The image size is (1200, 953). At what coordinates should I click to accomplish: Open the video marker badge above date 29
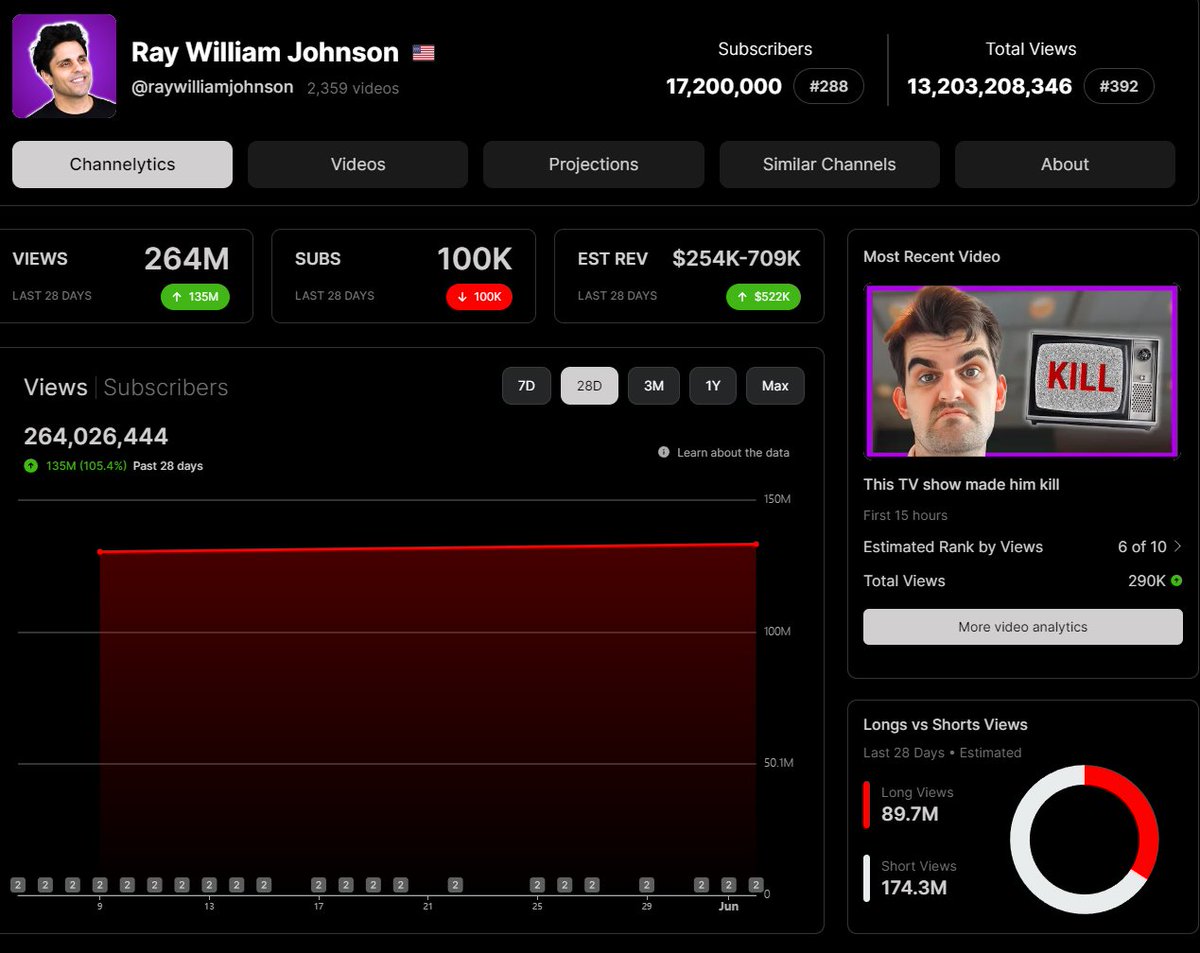pos(647,885)
